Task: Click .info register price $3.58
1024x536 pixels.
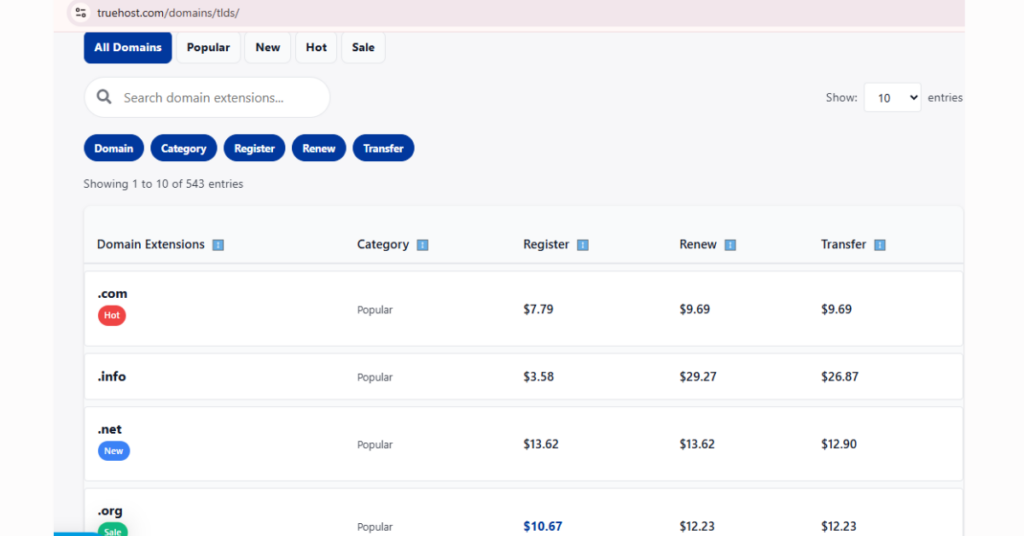Action: pos(538,377)
